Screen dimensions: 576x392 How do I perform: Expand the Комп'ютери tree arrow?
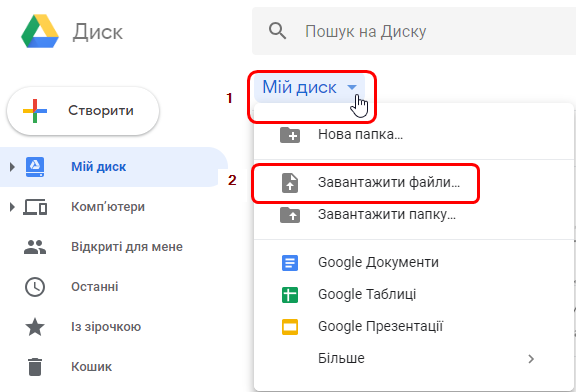[x=12, y=207]
